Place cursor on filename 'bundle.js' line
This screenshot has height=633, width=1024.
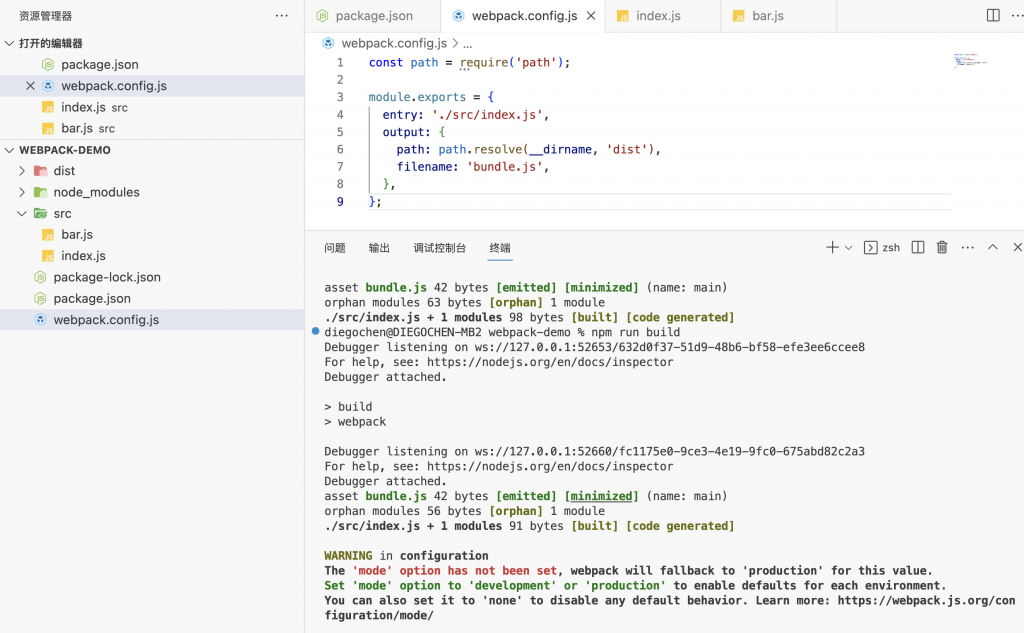(x=472, y=167)
